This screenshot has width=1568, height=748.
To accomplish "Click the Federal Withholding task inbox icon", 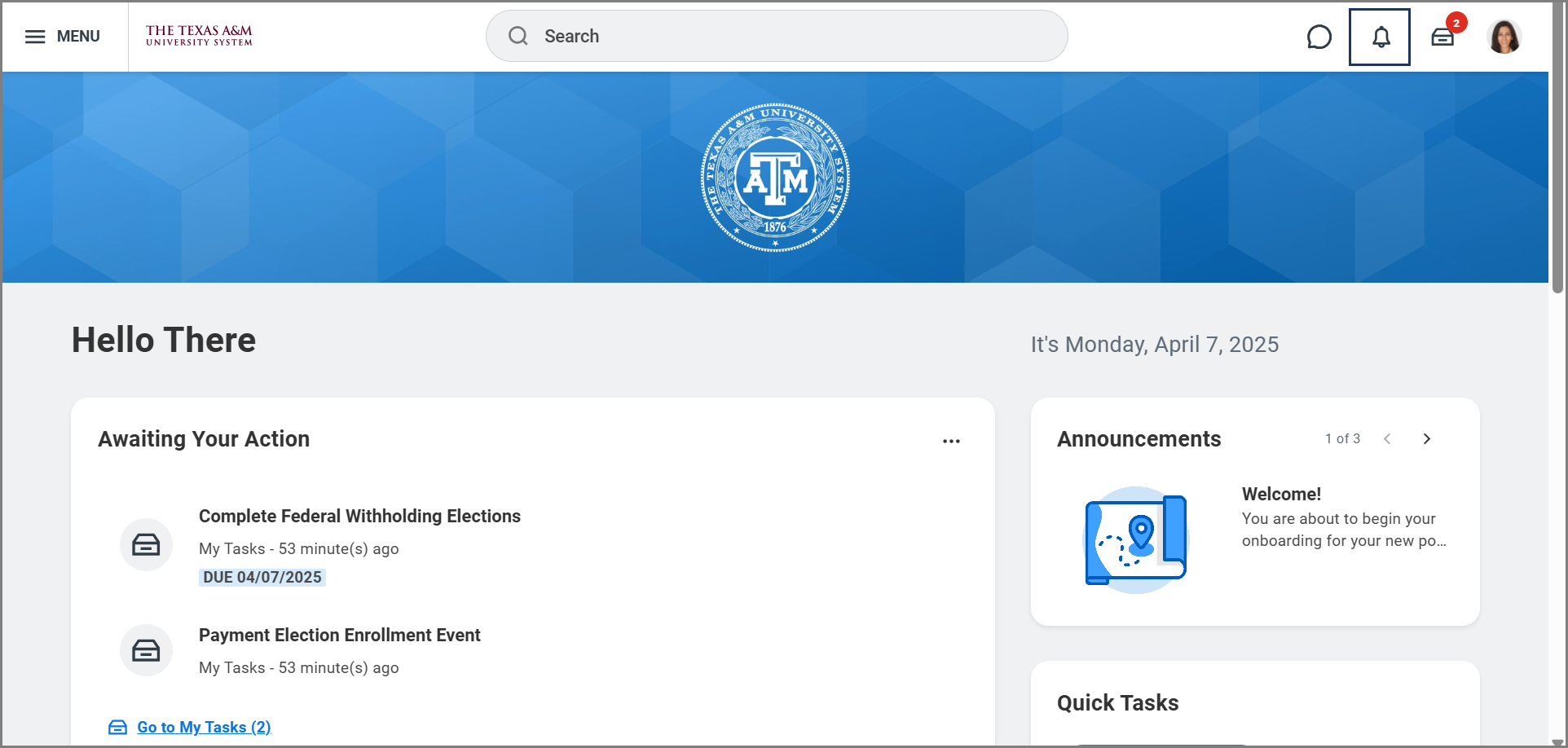I will [146, 544].
